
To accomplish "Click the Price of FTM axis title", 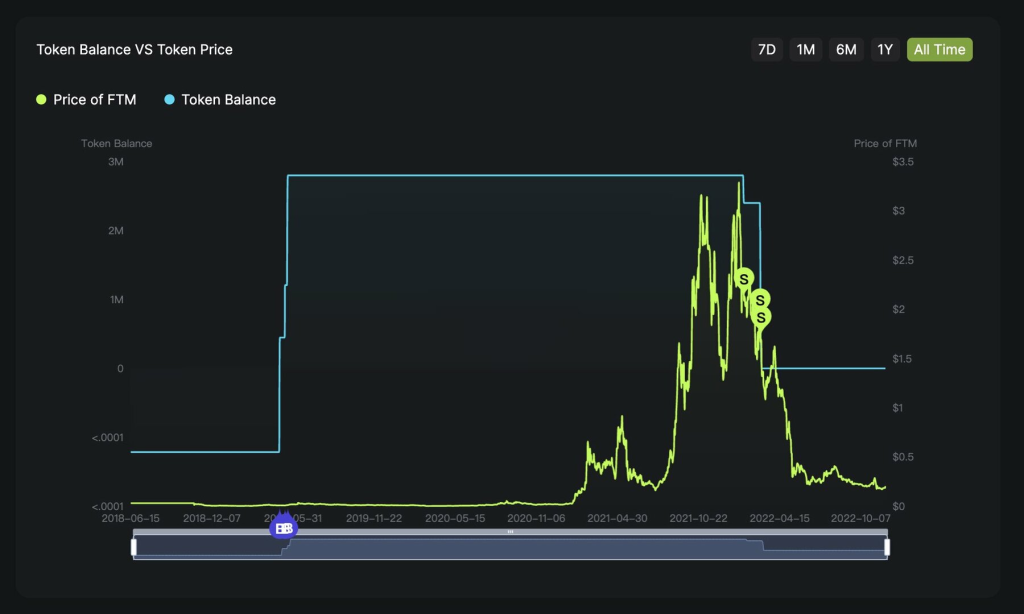I will [x=885, y=144].
